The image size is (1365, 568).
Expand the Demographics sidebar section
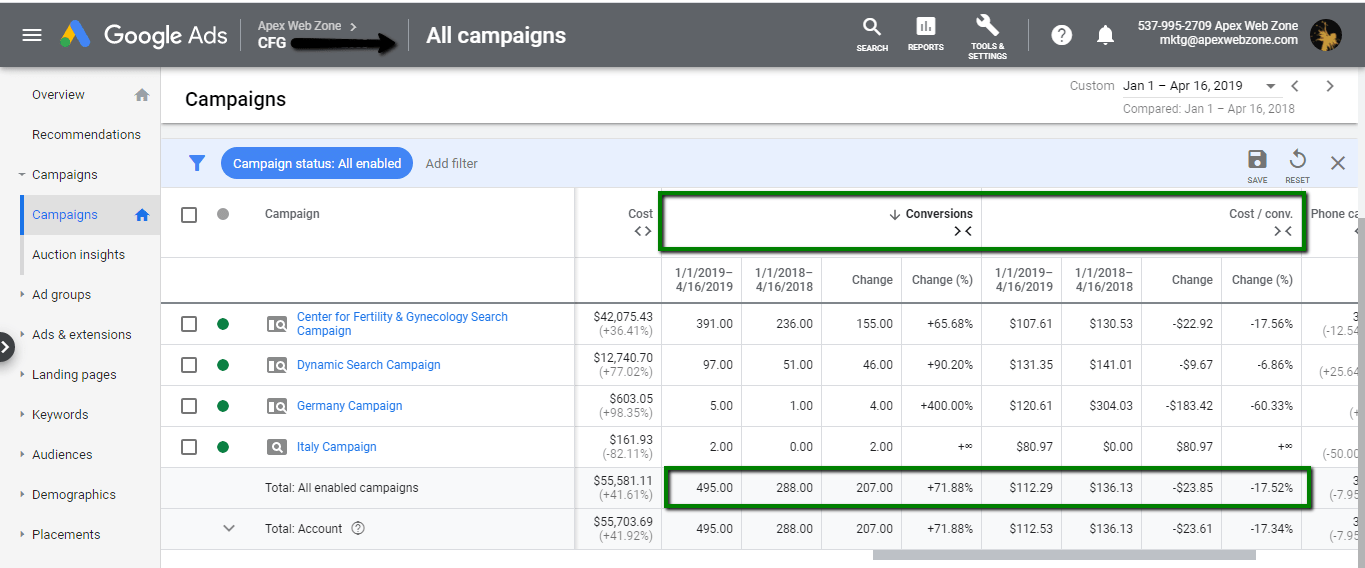point(22,495)
